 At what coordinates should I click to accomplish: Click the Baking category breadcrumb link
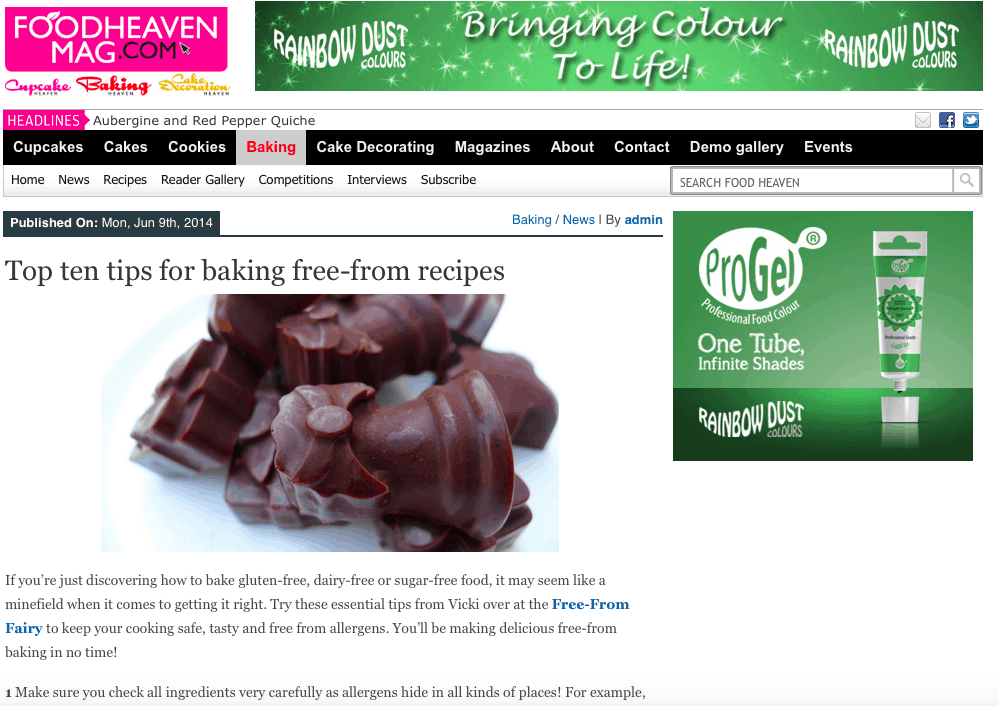[x=531, y=220]
